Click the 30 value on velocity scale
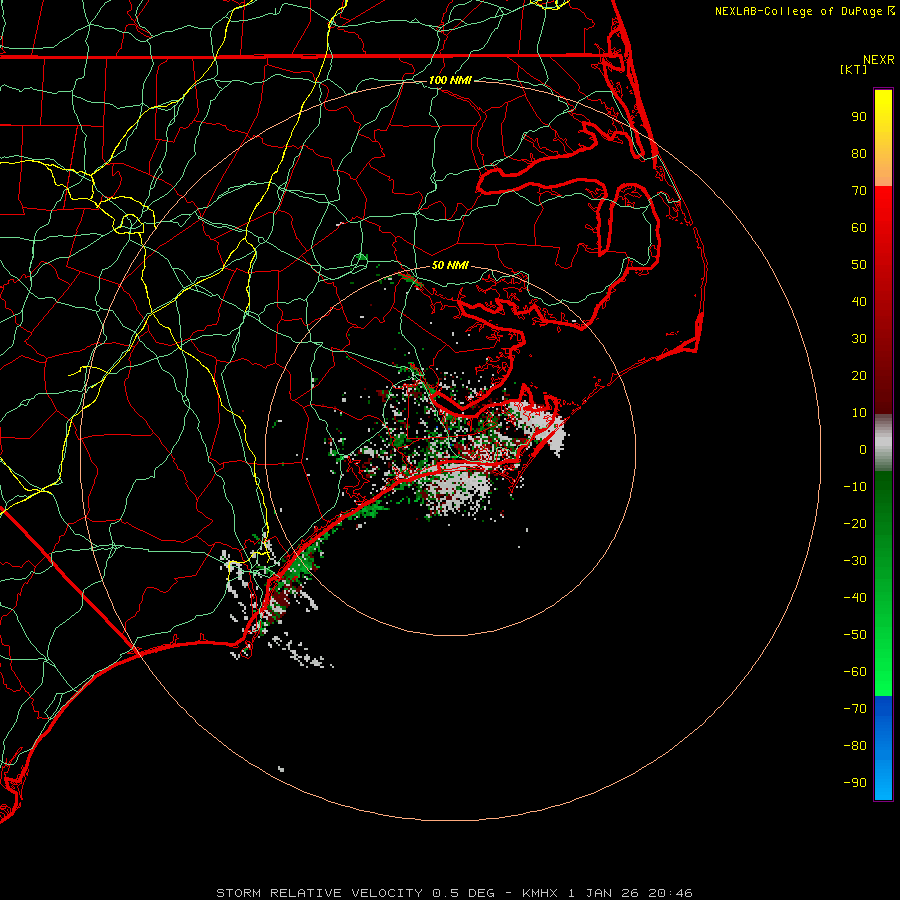Screen dimensions: 900x900 click(859, 339)
